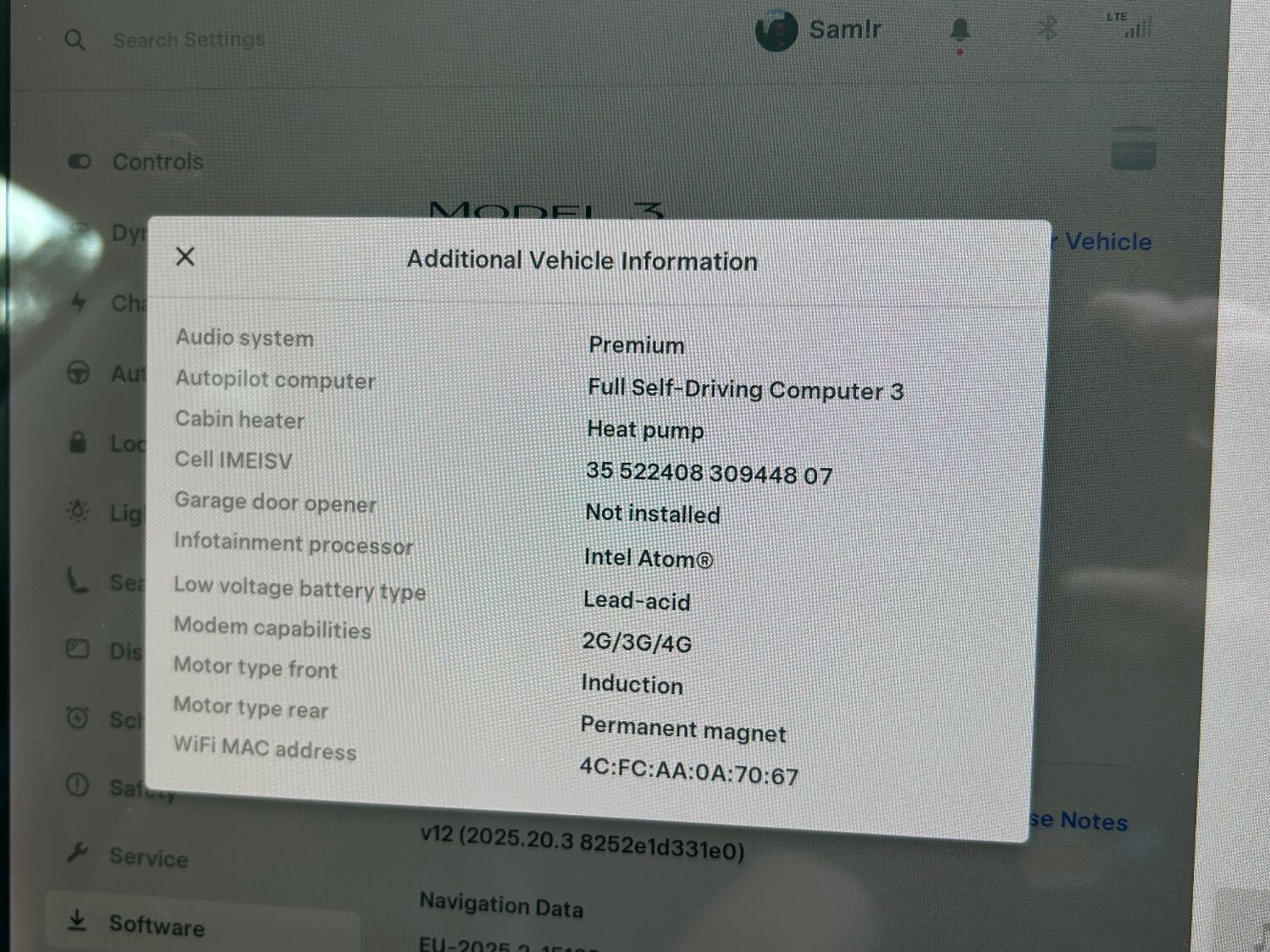This screenshot has height=952, width=1270.
Task: Open the Service menu item
Action: click(x=149, y=857)
